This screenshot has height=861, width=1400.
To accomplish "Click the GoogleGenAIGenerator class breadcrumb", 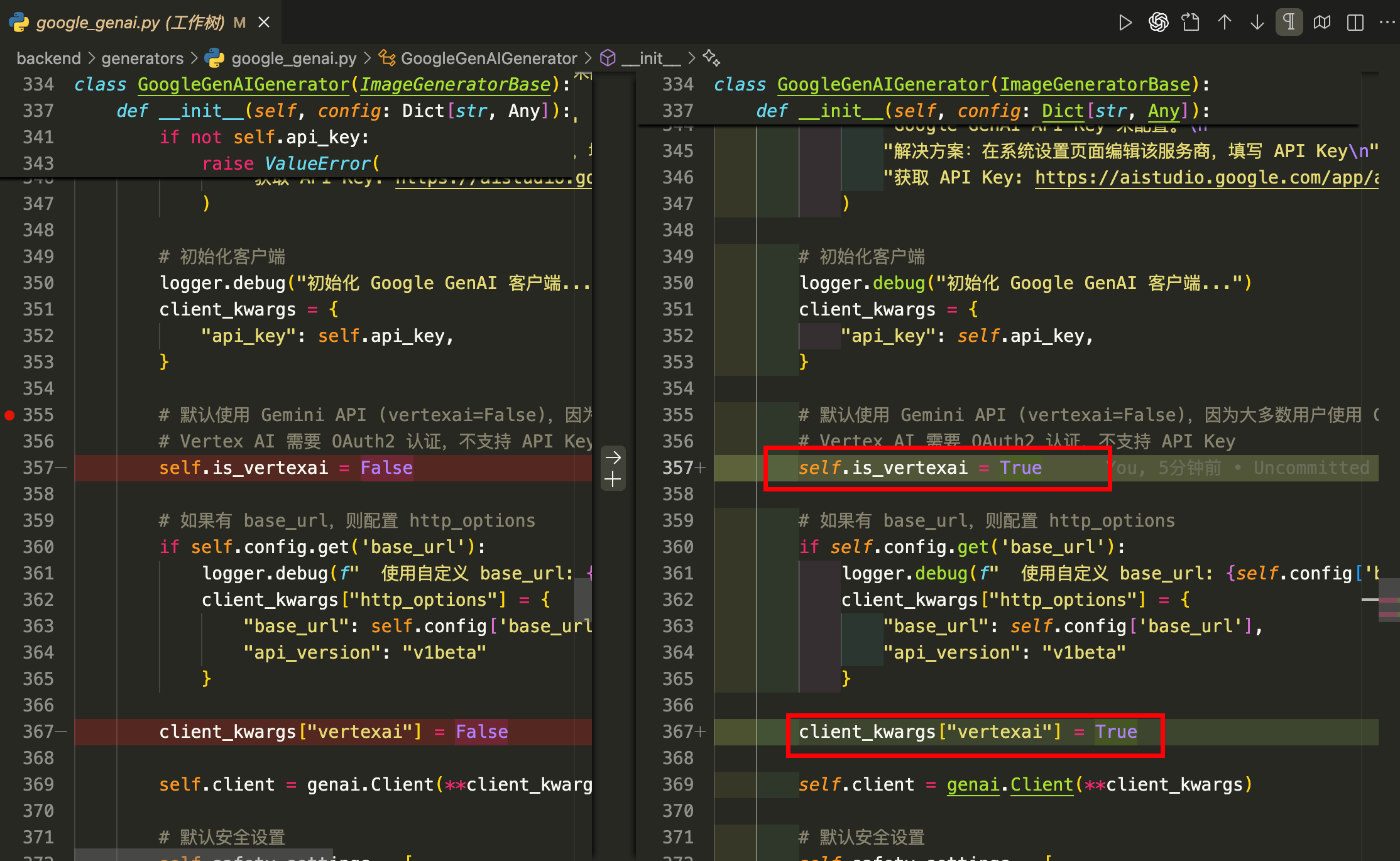I will (489, 58).
